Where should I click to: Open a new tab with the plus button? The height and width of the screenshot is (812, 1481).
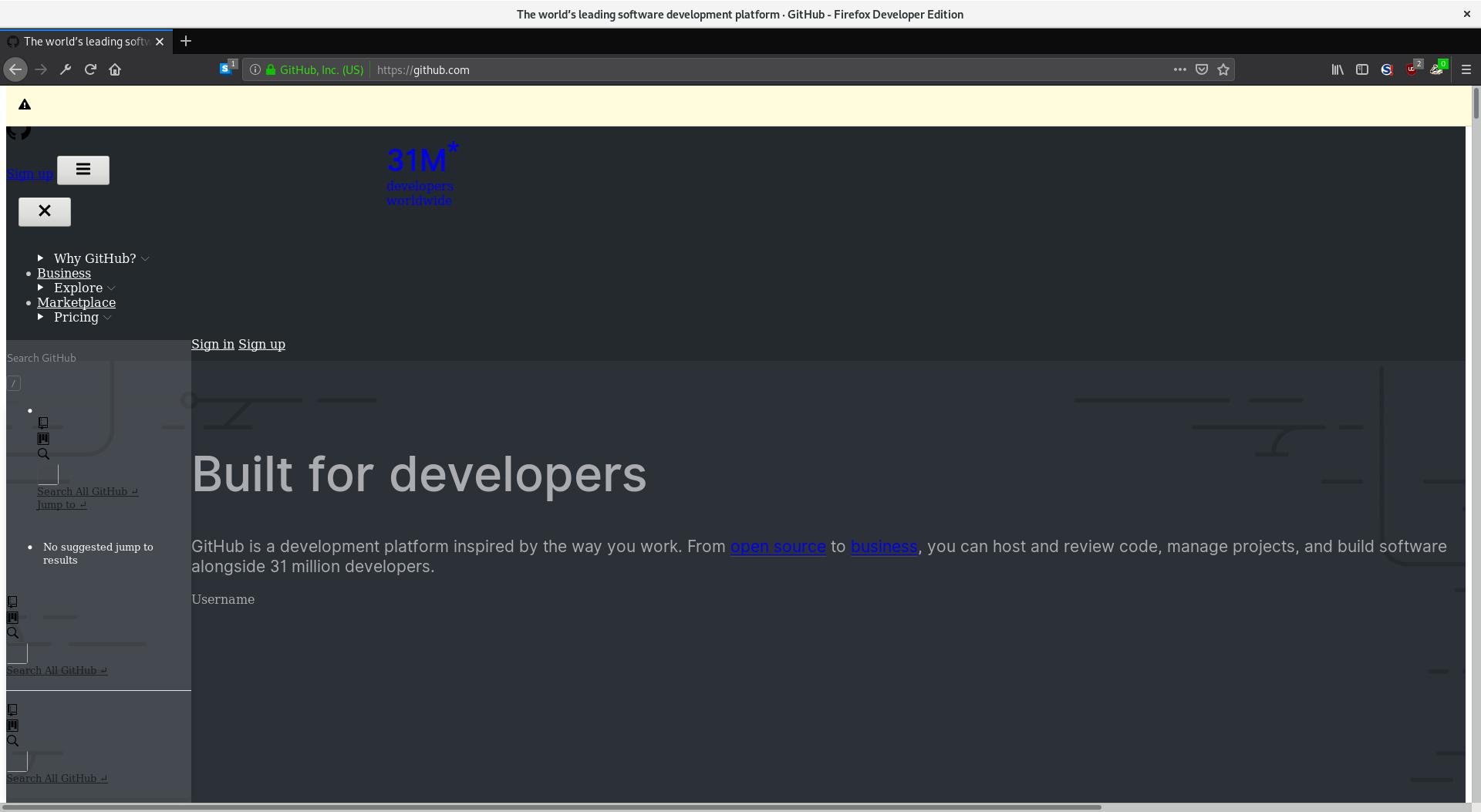point(186,42)
